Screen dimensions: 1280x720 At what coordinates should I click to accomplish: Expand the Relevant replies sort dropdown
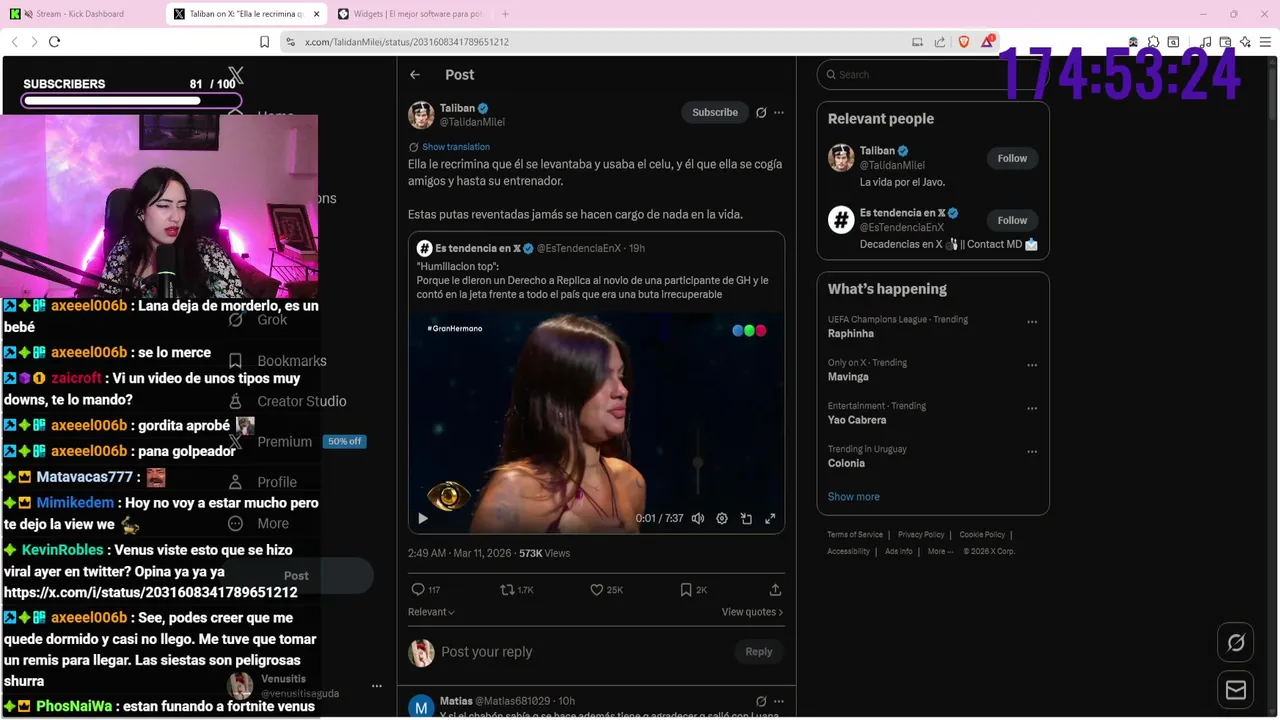431,612
